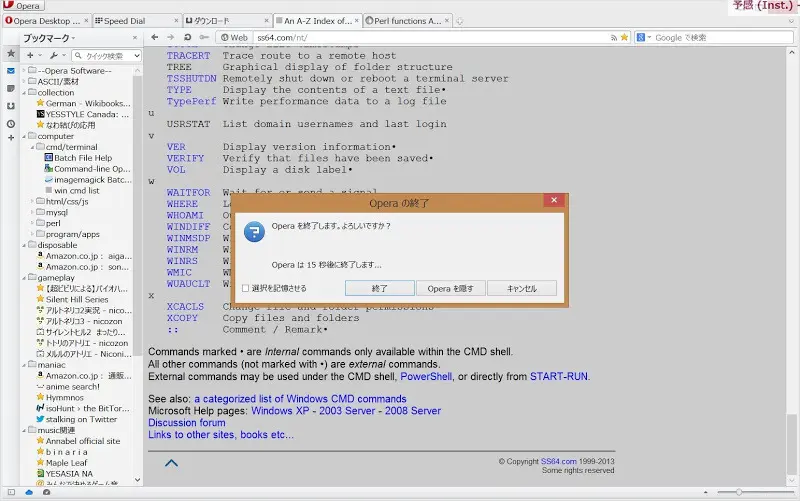
Task: Reload the page with refresh icon
Action: (x=187, y=37)
